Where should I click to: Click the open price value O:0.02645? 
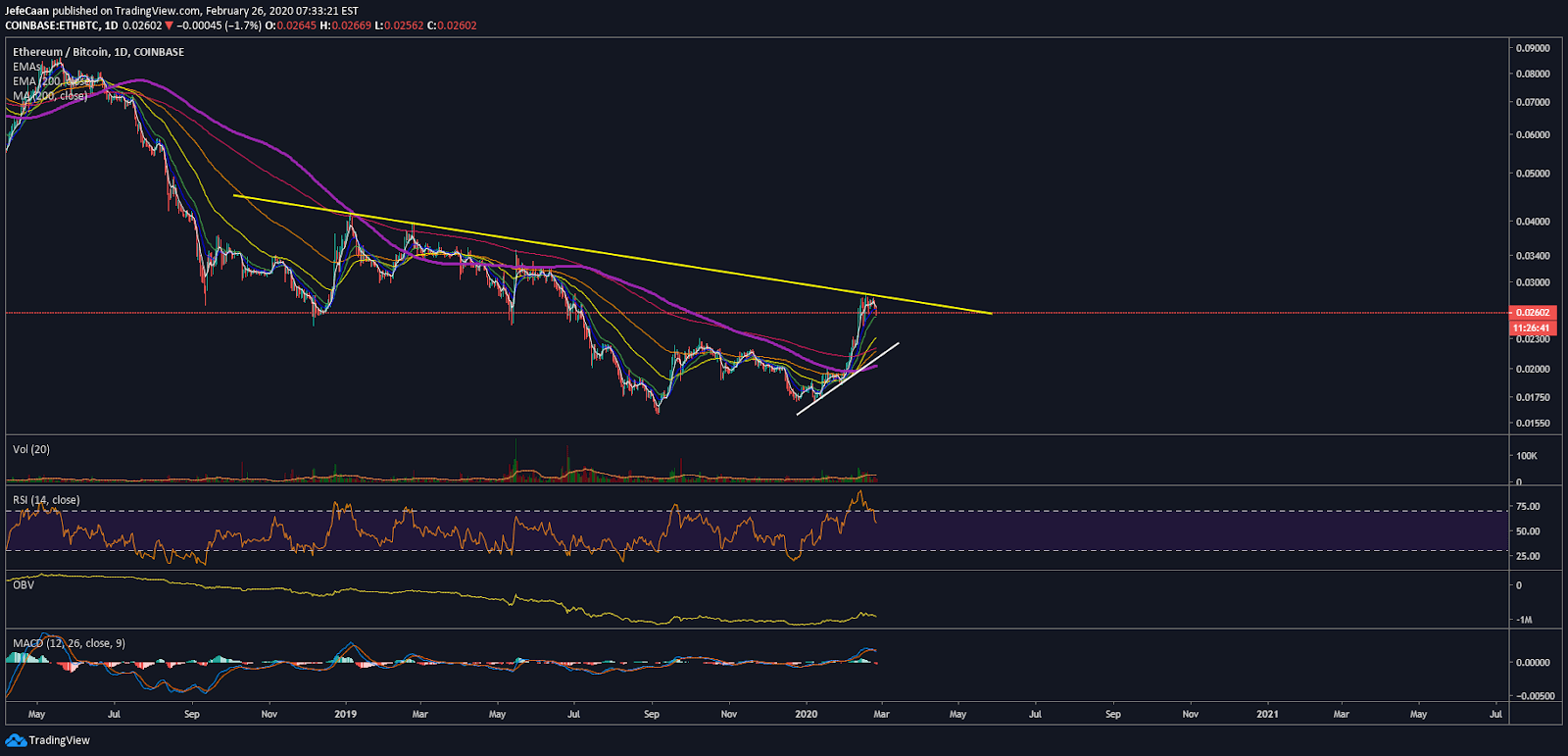(x=290, y=25)
